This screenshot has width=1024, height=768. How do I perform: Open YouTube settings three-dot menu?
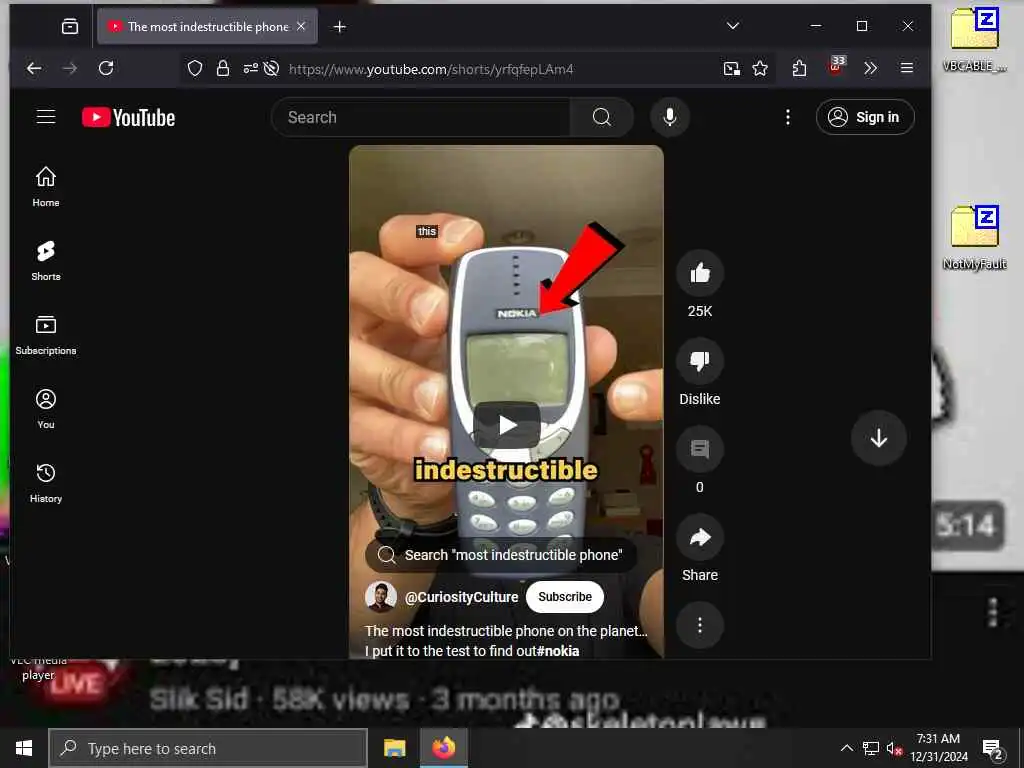788,117
